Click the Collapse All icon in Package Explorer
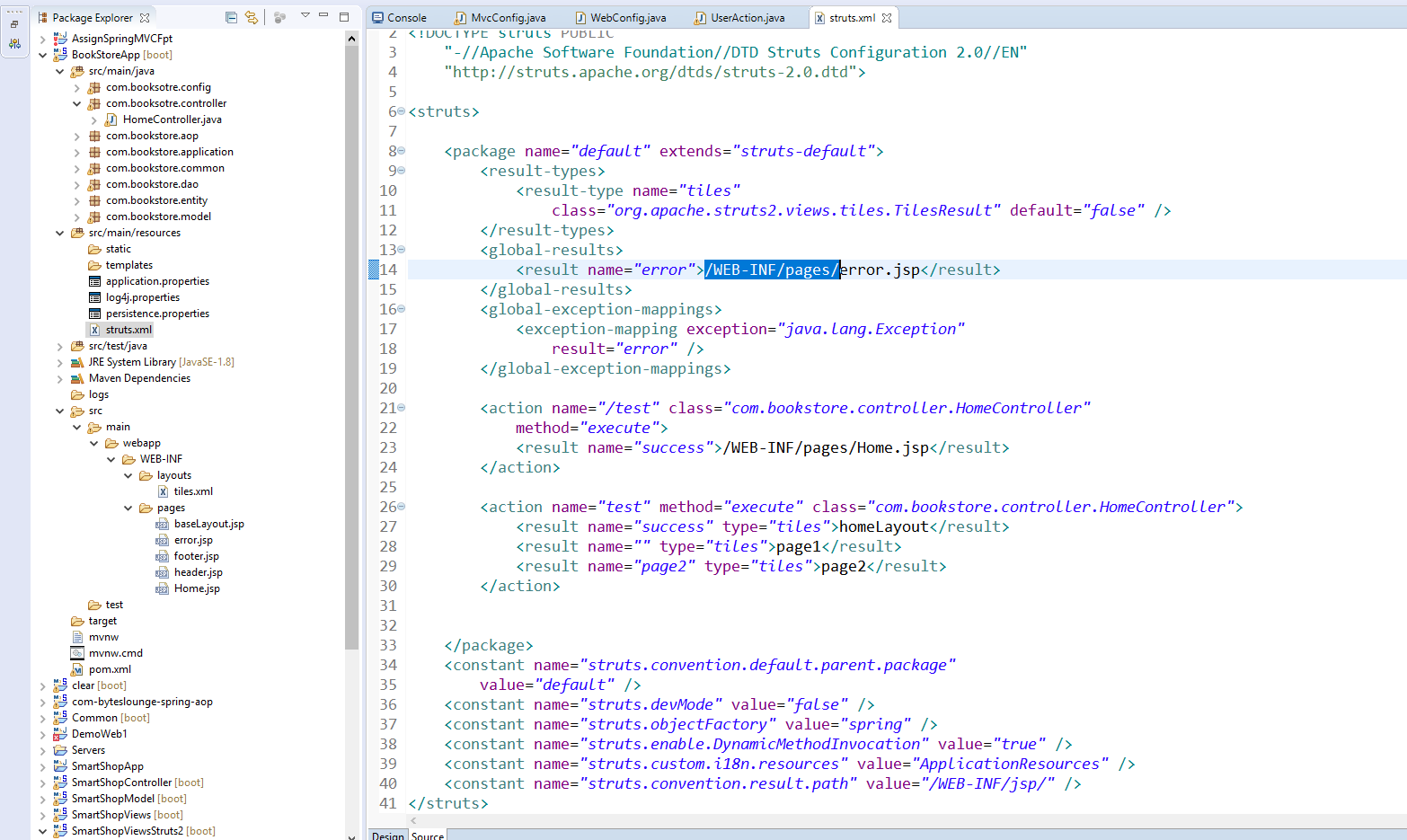The height and width of the screenshot is (840, 1407). [x=231, y=17]
